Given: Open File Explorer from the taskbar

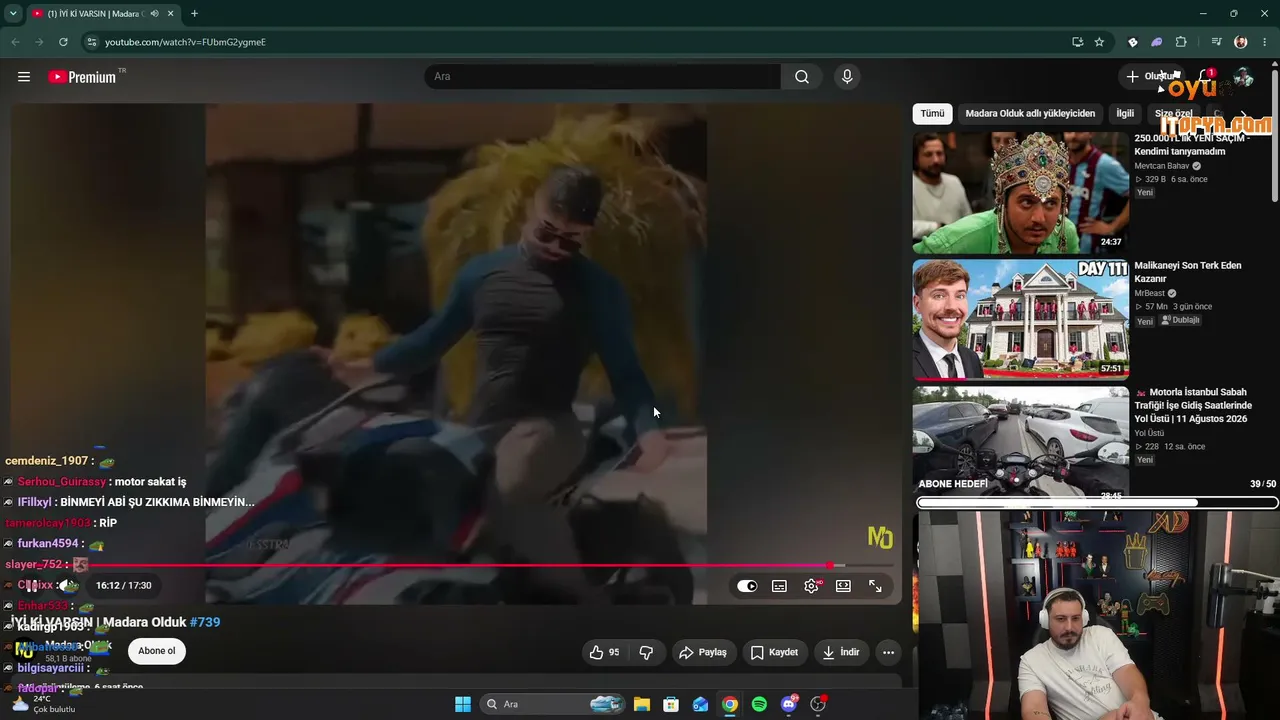Looking at the screenshot, I should 642,704.
